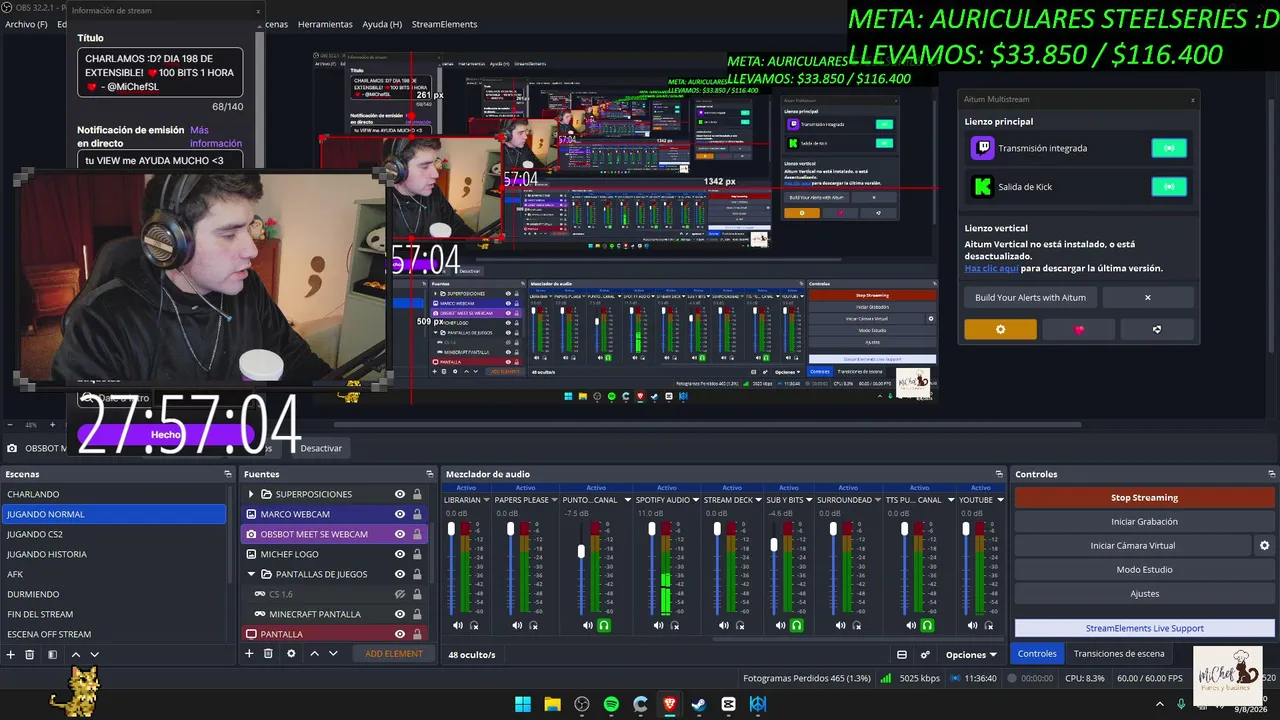Open SURROUNDEAD channel dropdown menu
The width and height of the screenshot is (1280, 720).
pos(878,500)
